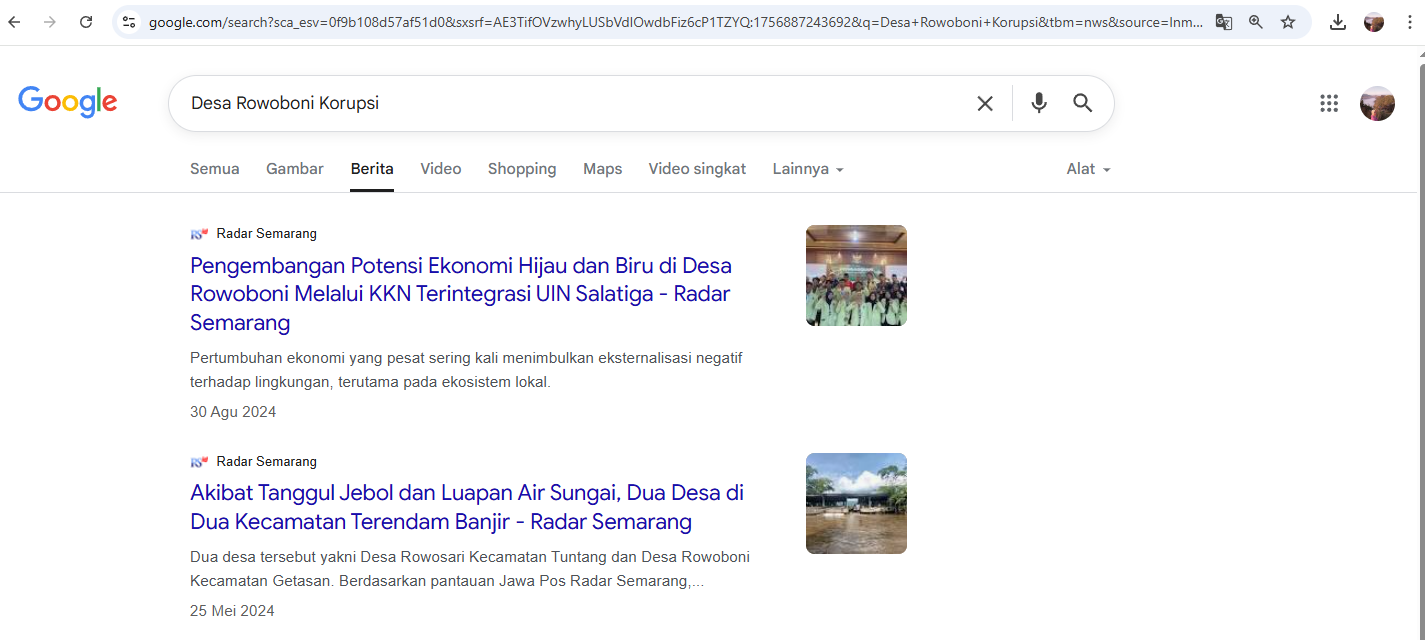Translate this page icon

1223,22
